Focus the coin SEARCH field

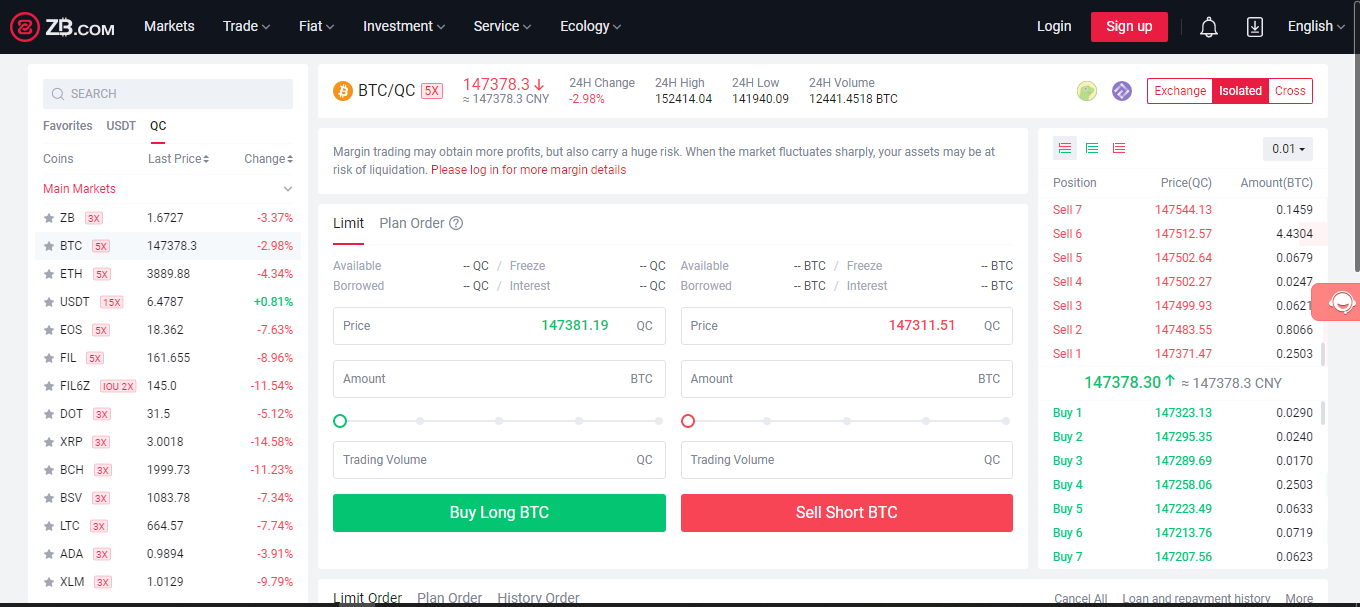(168, 94)
